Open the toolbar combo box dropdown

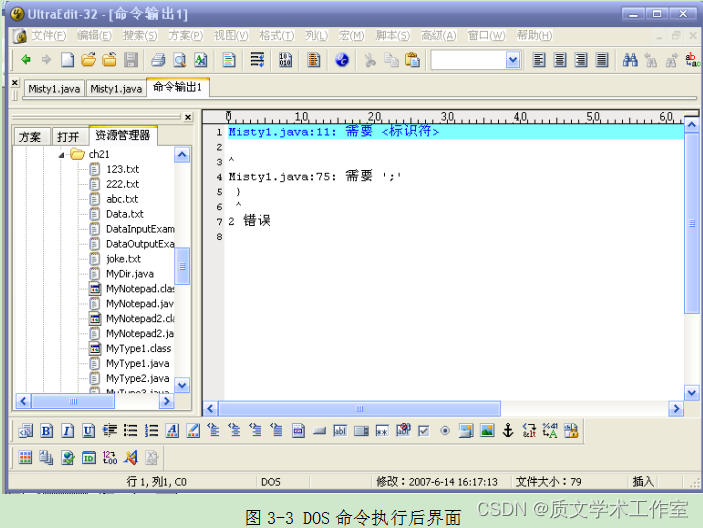(512, 60)
